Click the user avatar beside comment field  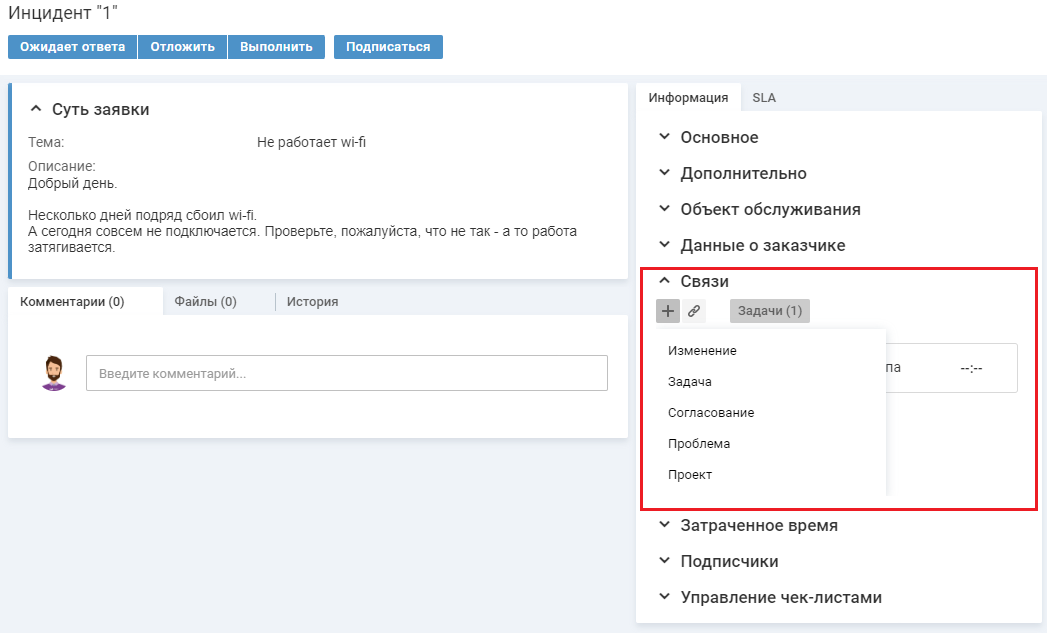(54, 373)
